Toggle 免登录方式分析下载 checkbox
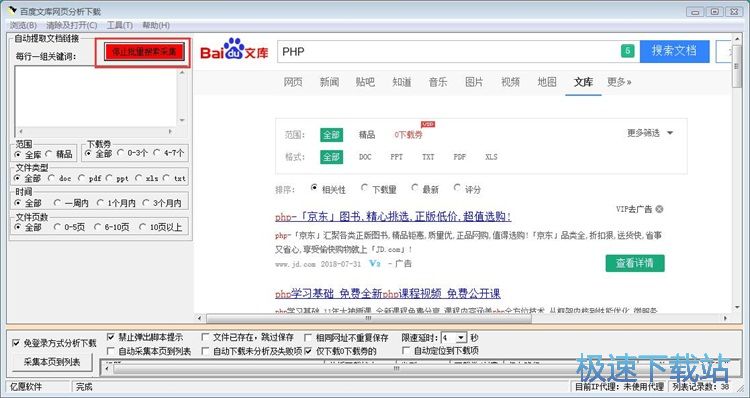The image size is (750, 398). [54, 343]
